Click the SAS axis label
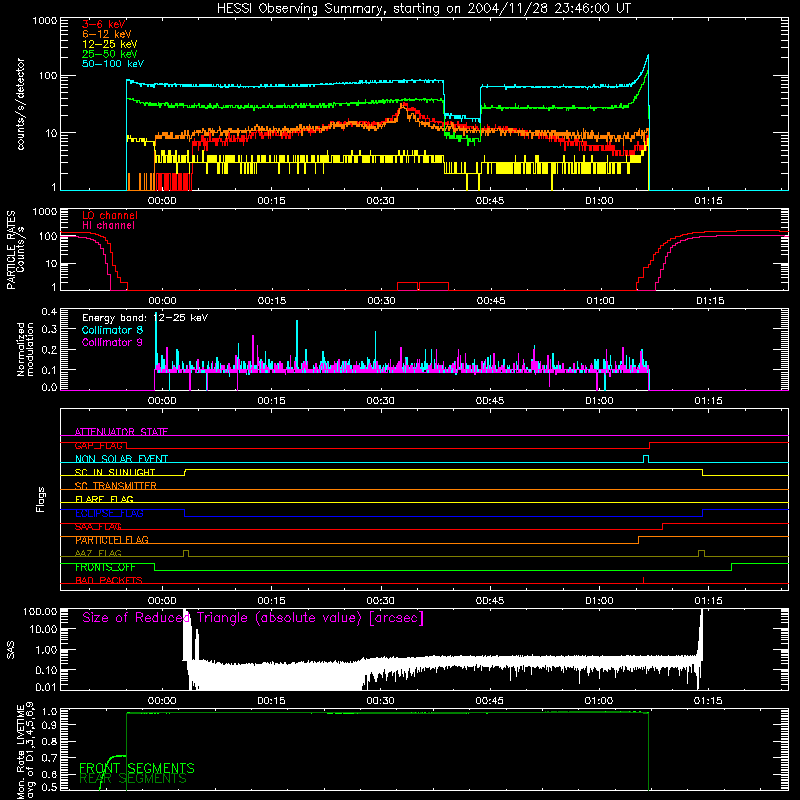 11,650
